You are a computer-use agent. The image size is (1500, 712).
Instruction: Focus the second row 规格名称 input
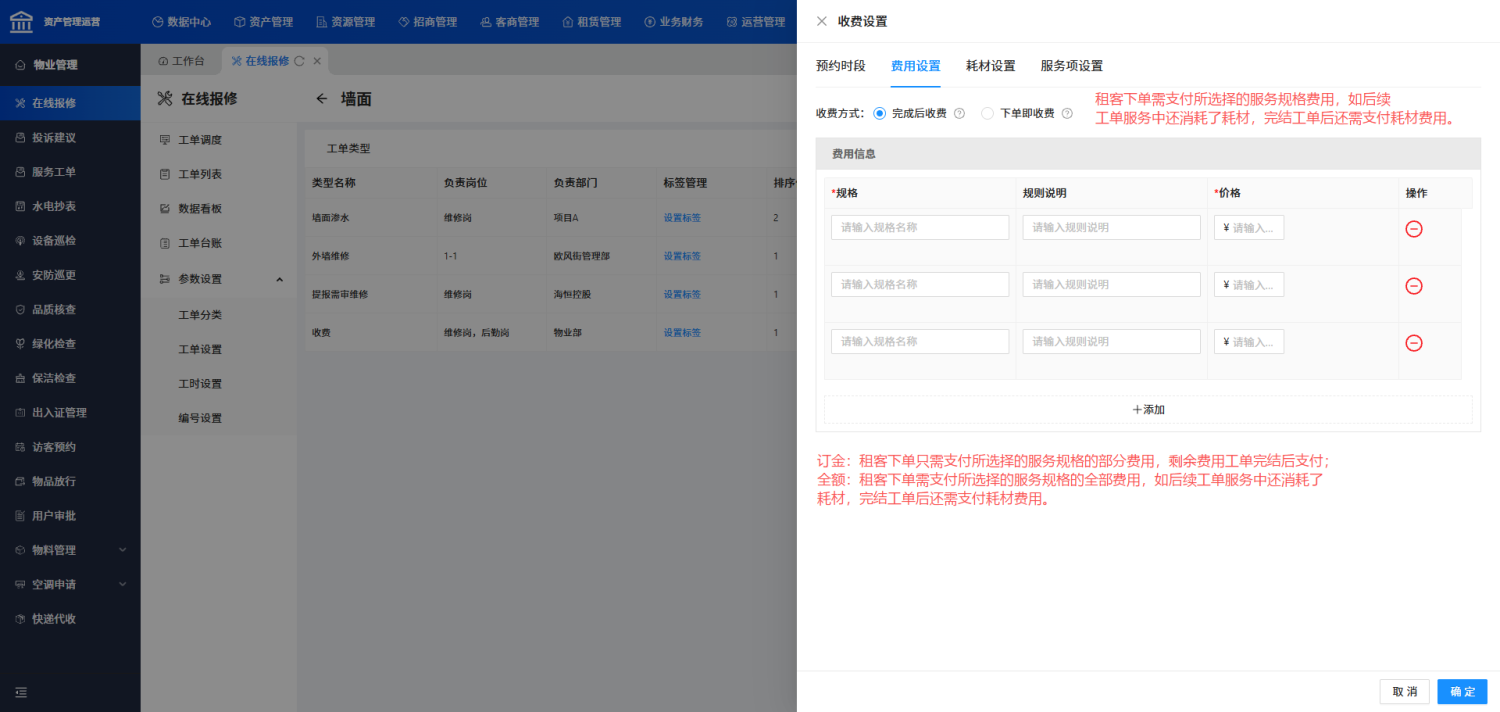920,285
